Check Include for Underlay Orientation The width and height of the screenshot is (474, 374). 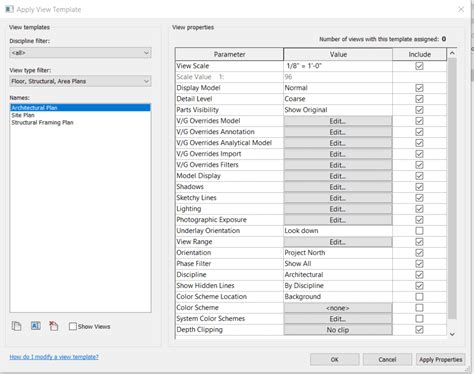(419, 231)
